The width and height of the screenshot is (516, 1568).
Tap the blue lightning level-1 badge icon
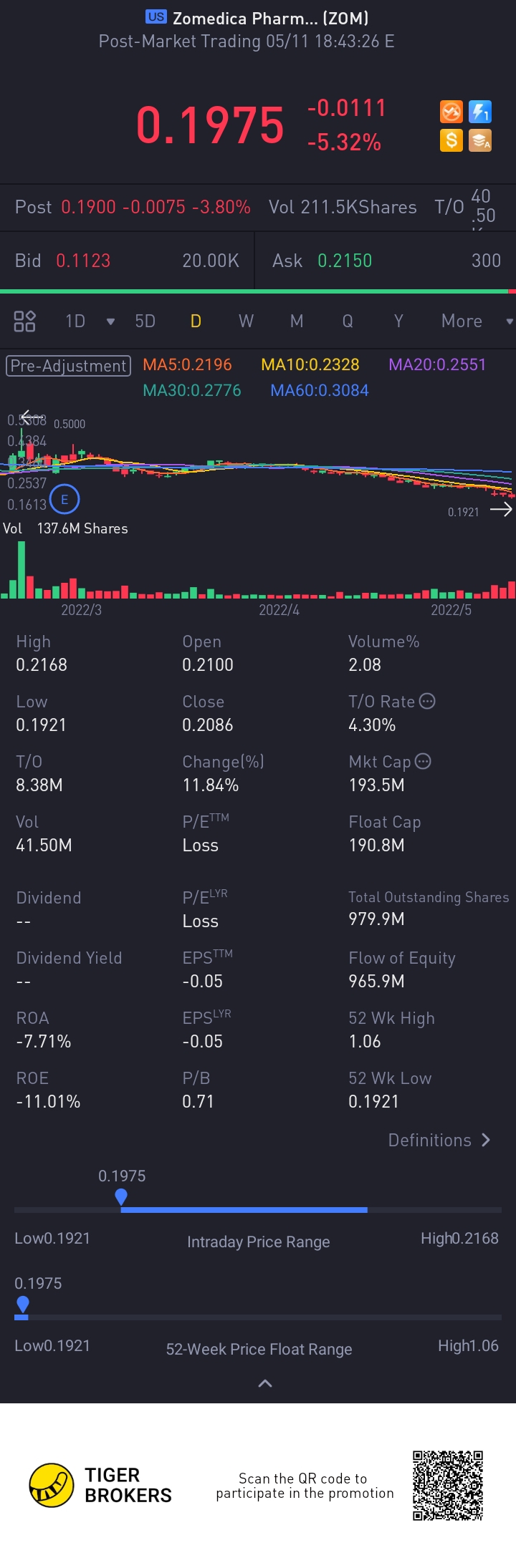tap(480, 112)
